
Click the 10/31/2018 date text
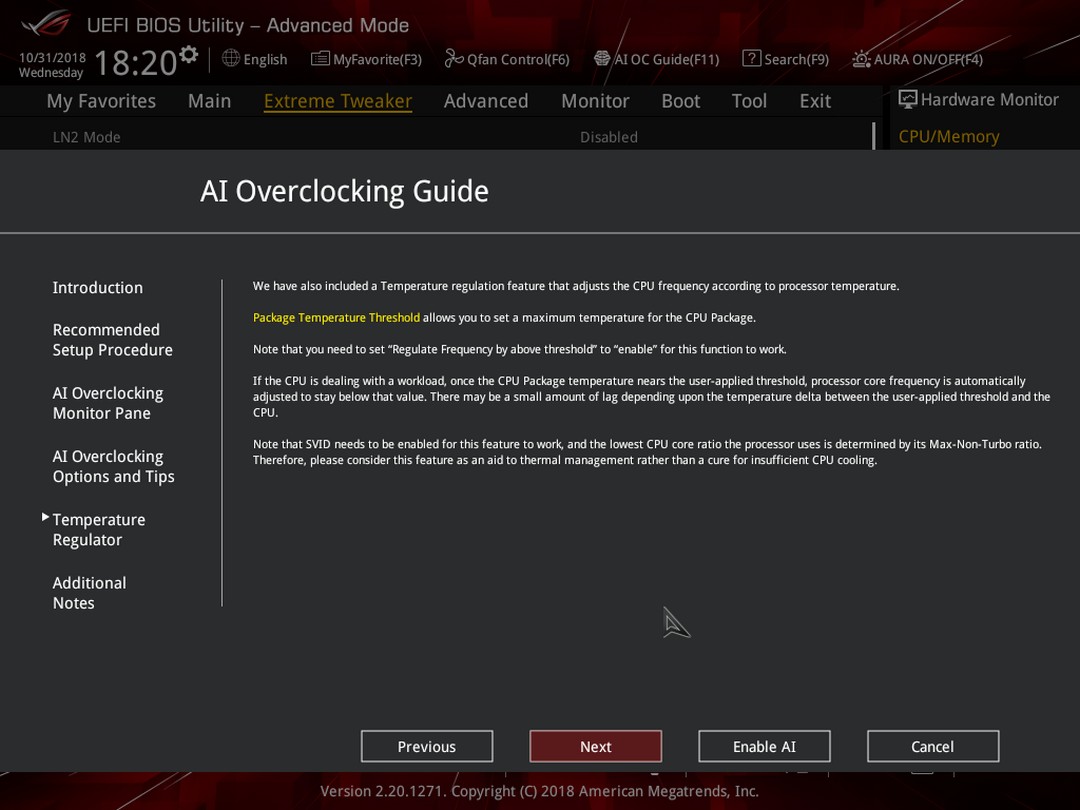tap(52, 58)
